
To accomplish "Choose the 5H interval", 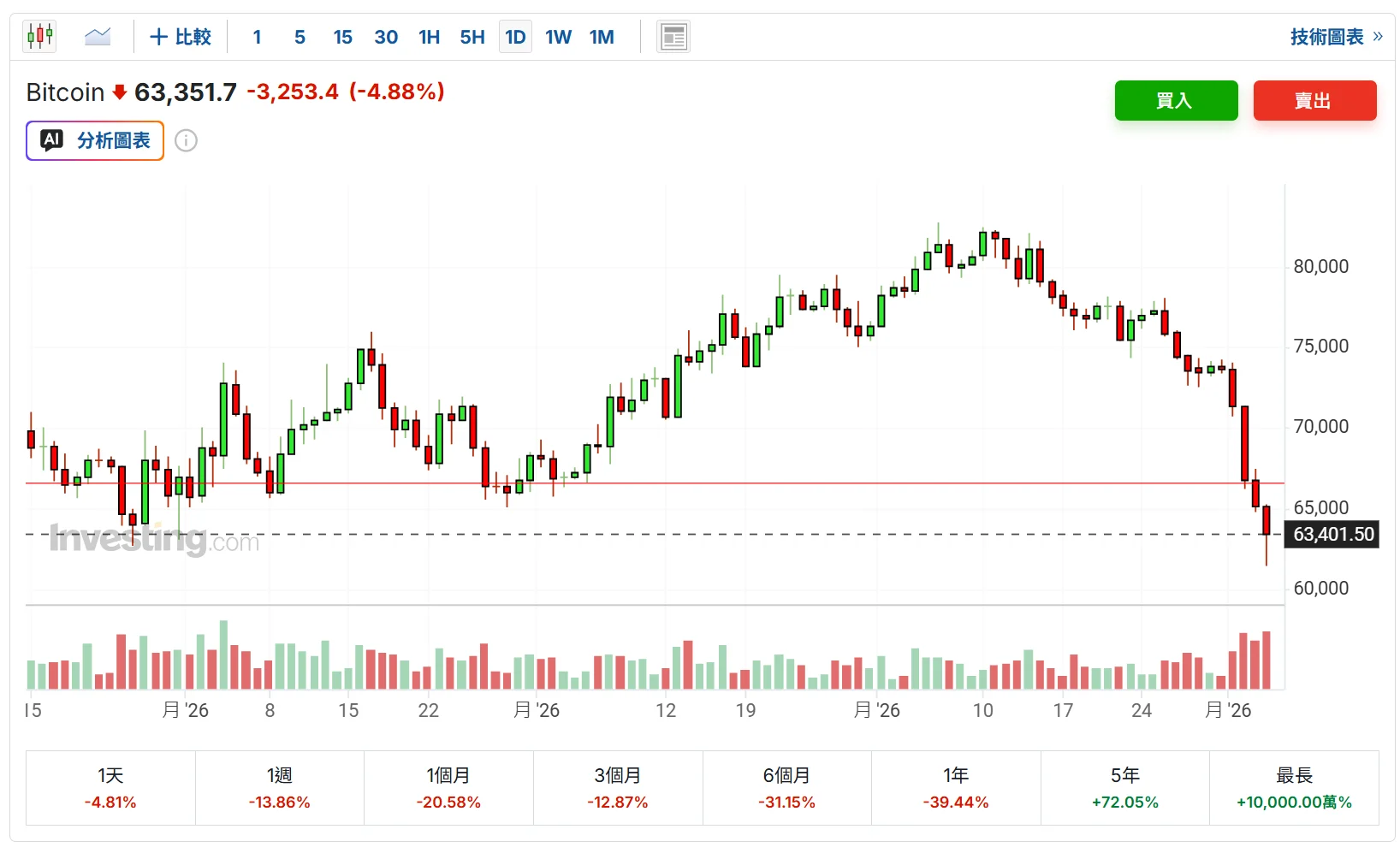I will tap(472, 37).
